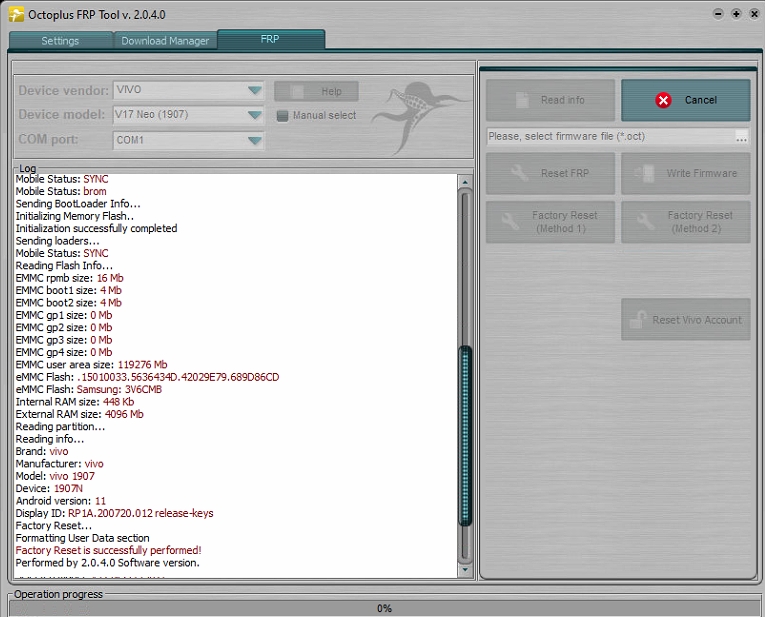
Task: Select the FRP tab
Action: [x=270, y=39]
